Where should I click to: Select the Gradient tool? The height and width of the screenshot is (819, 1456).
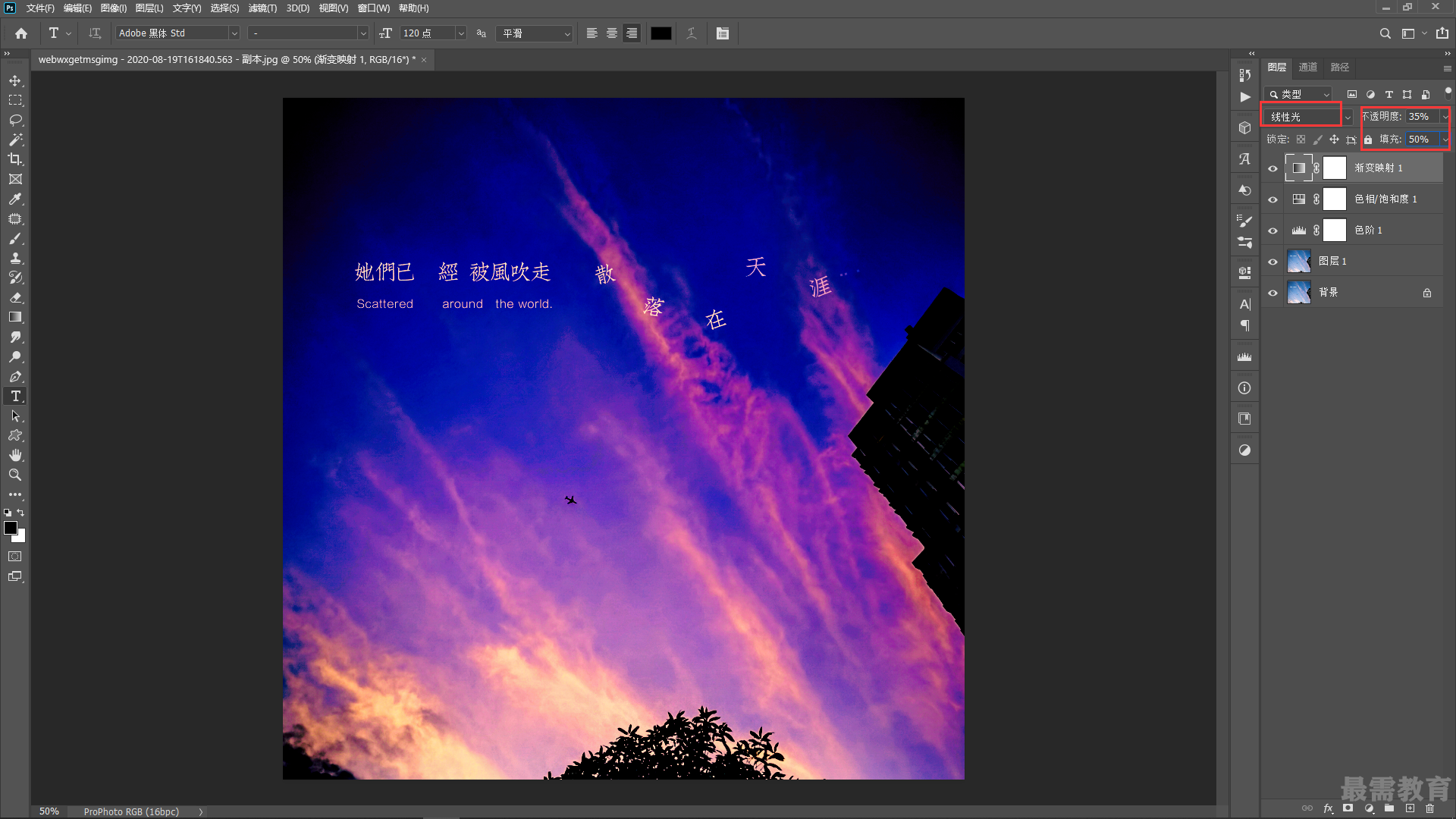pyautogui.click(x=15, y=317)
